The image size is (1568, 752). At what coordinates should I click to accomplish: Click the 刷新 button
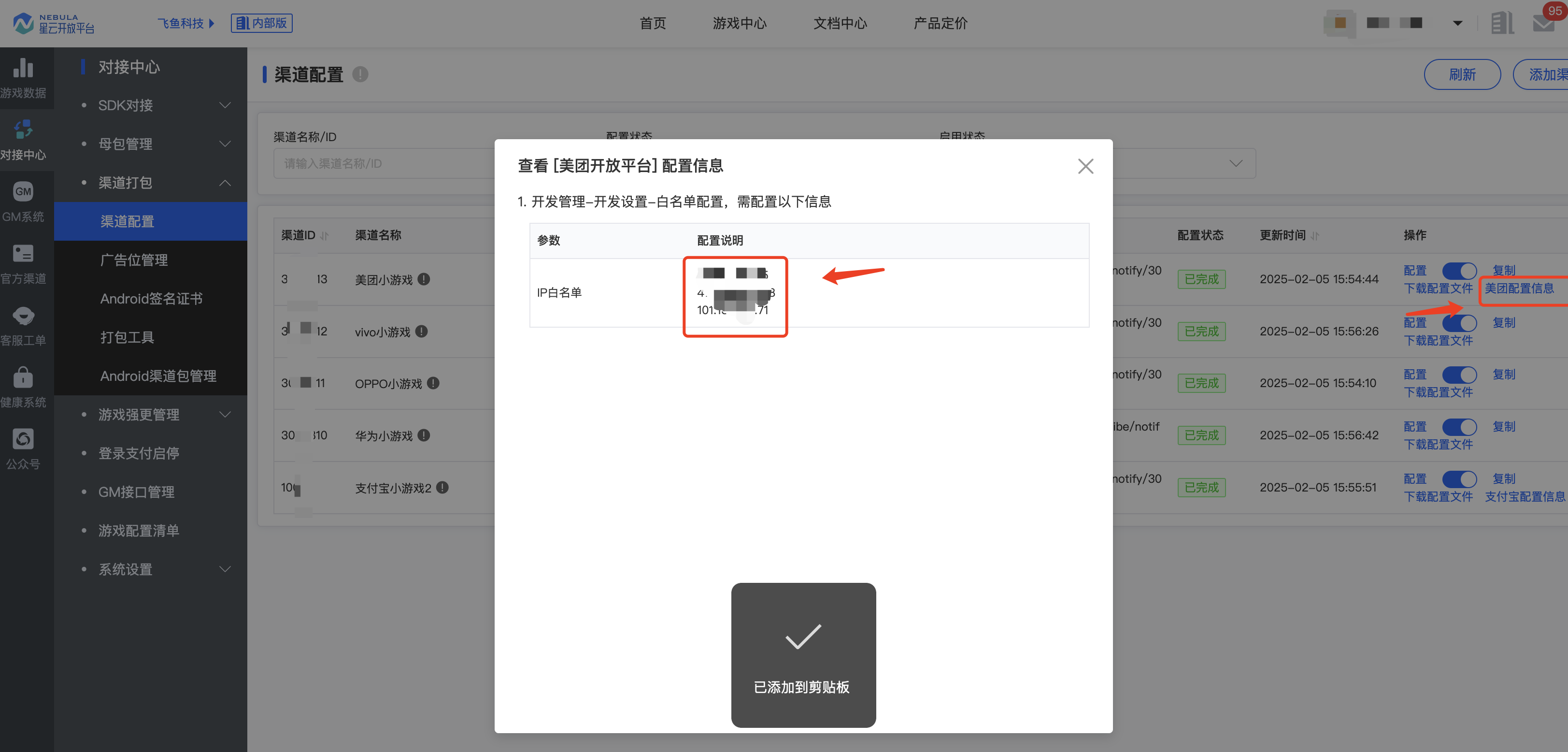click(1462, 74)
